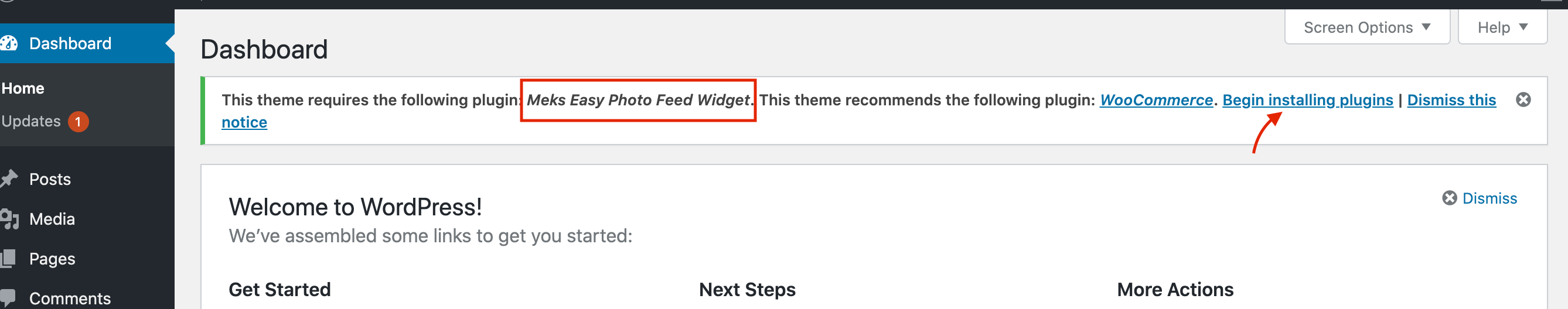The height and width of the screenshot is (309, 1568).
Task: Open the Pages menu
Action: pos(52,259)
